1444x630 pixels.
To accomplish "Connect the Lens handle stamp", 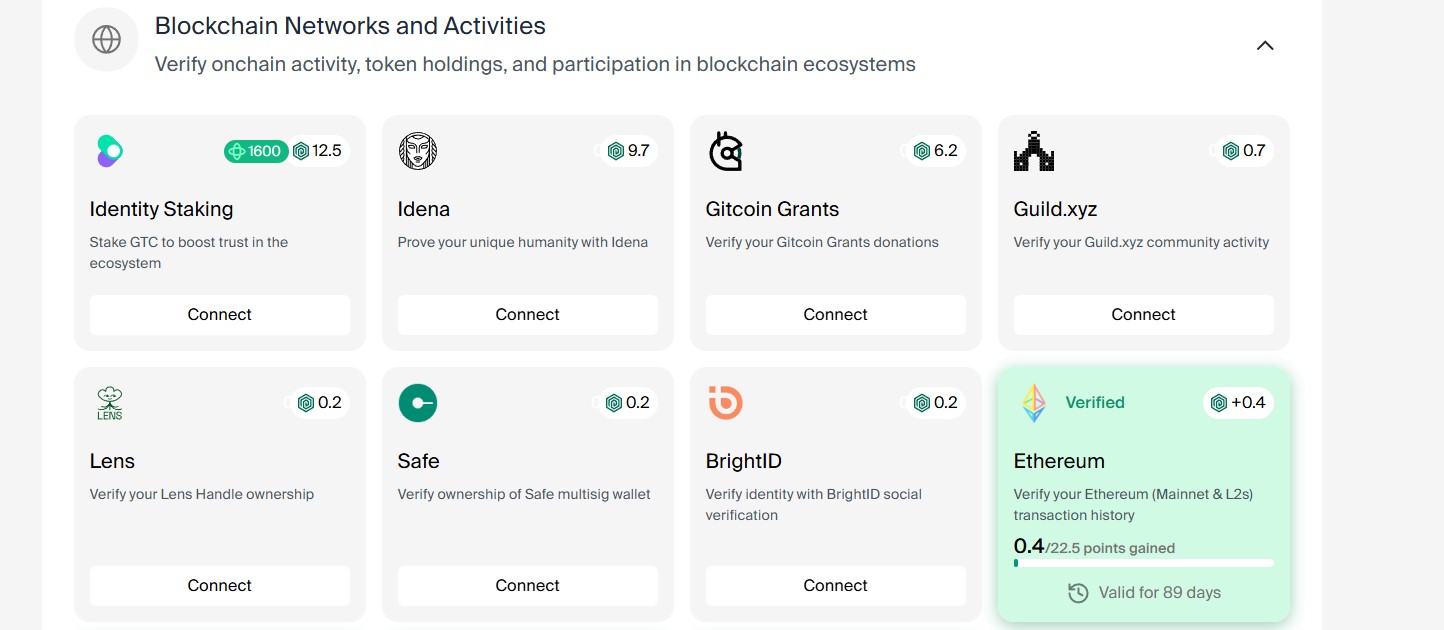I will pos(220,585).
